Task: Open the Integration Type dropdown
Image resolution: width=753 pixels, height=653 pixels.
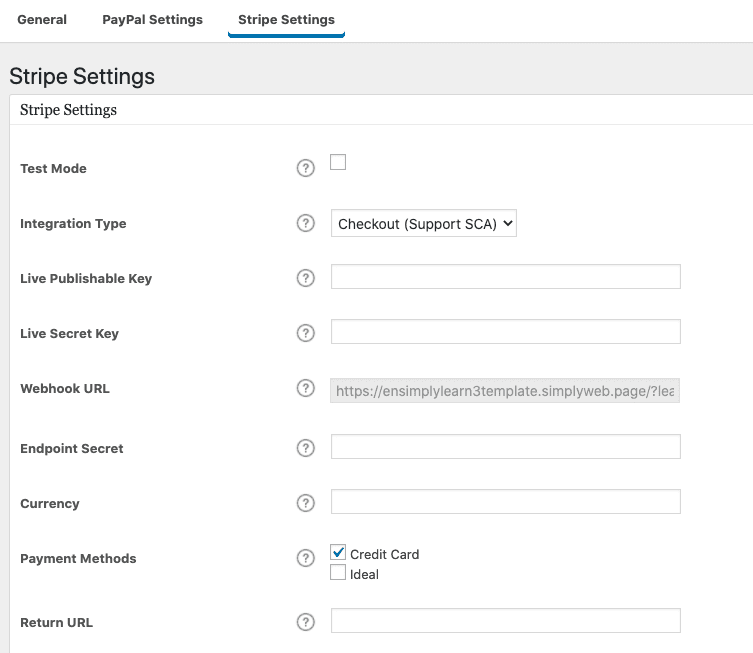Action: click(423, 224)
